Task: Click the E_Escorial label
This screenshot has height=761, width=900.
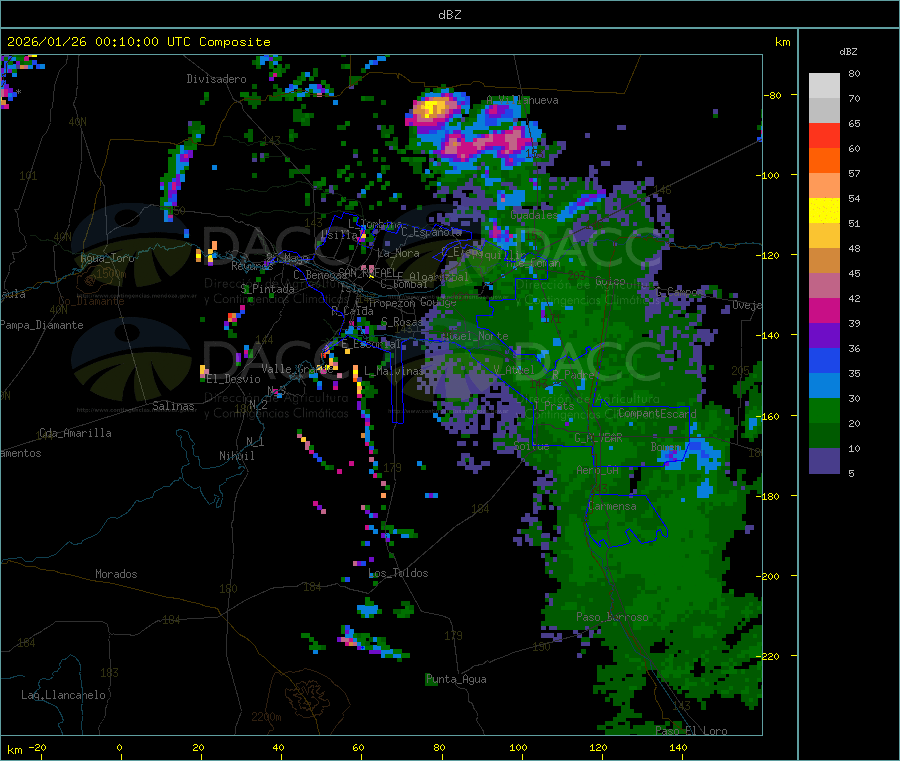Action: pos(371,344)
